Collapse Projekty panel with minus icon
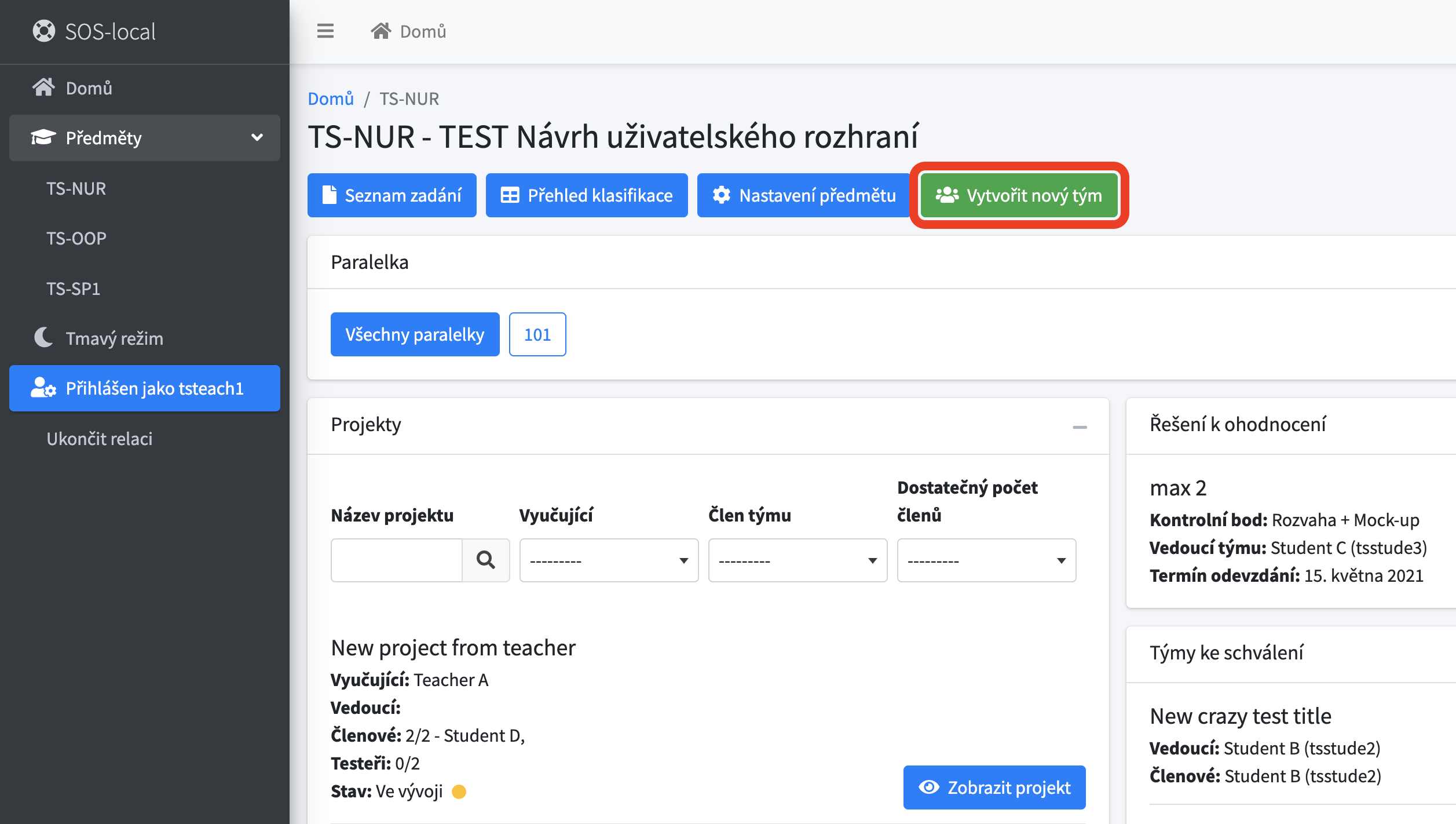The width and height of the screenshot is (1456, 824). pos(1080,427)
